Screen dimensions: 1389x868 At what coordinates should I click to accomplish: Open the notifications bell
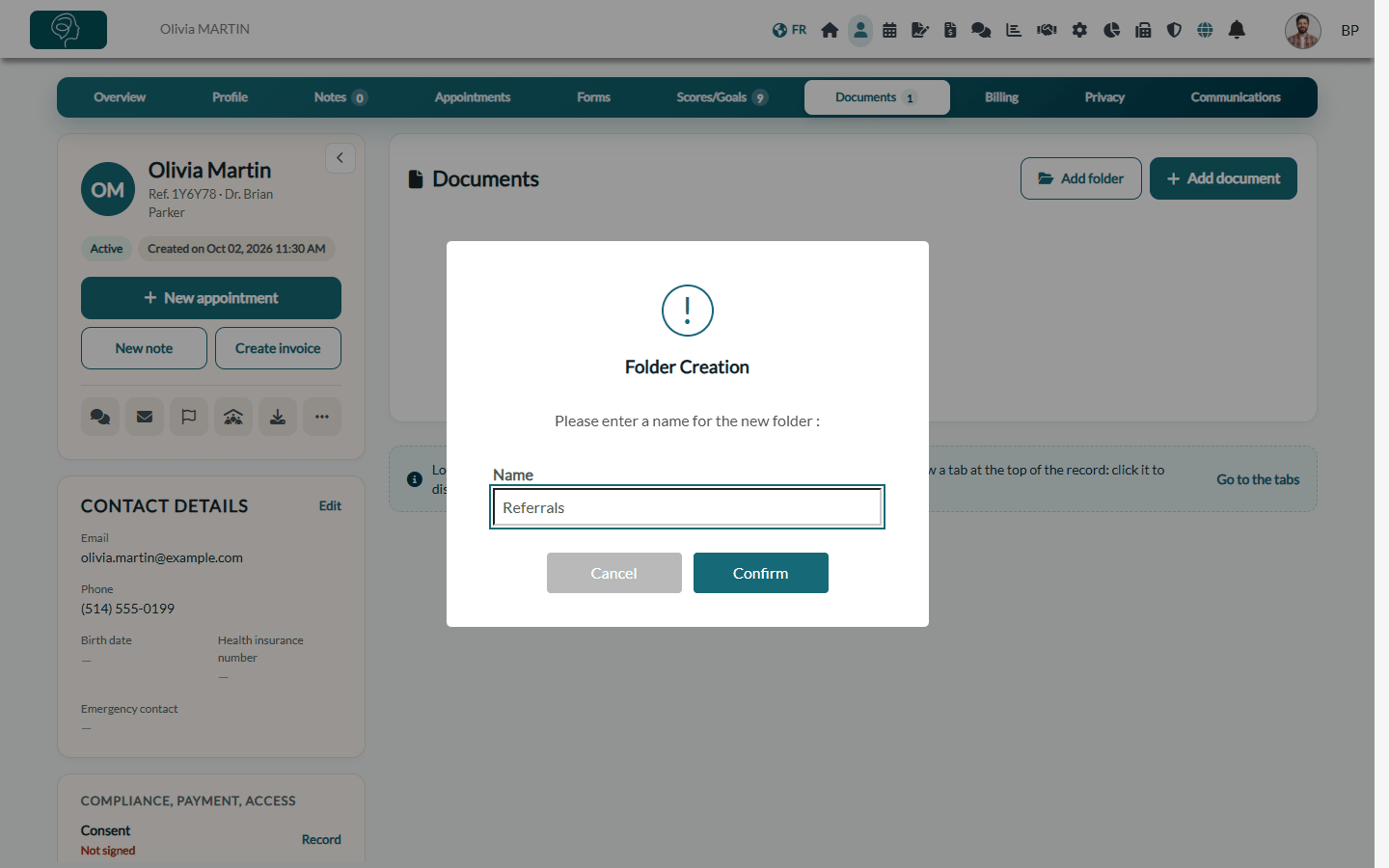[x=1237, y=30]
